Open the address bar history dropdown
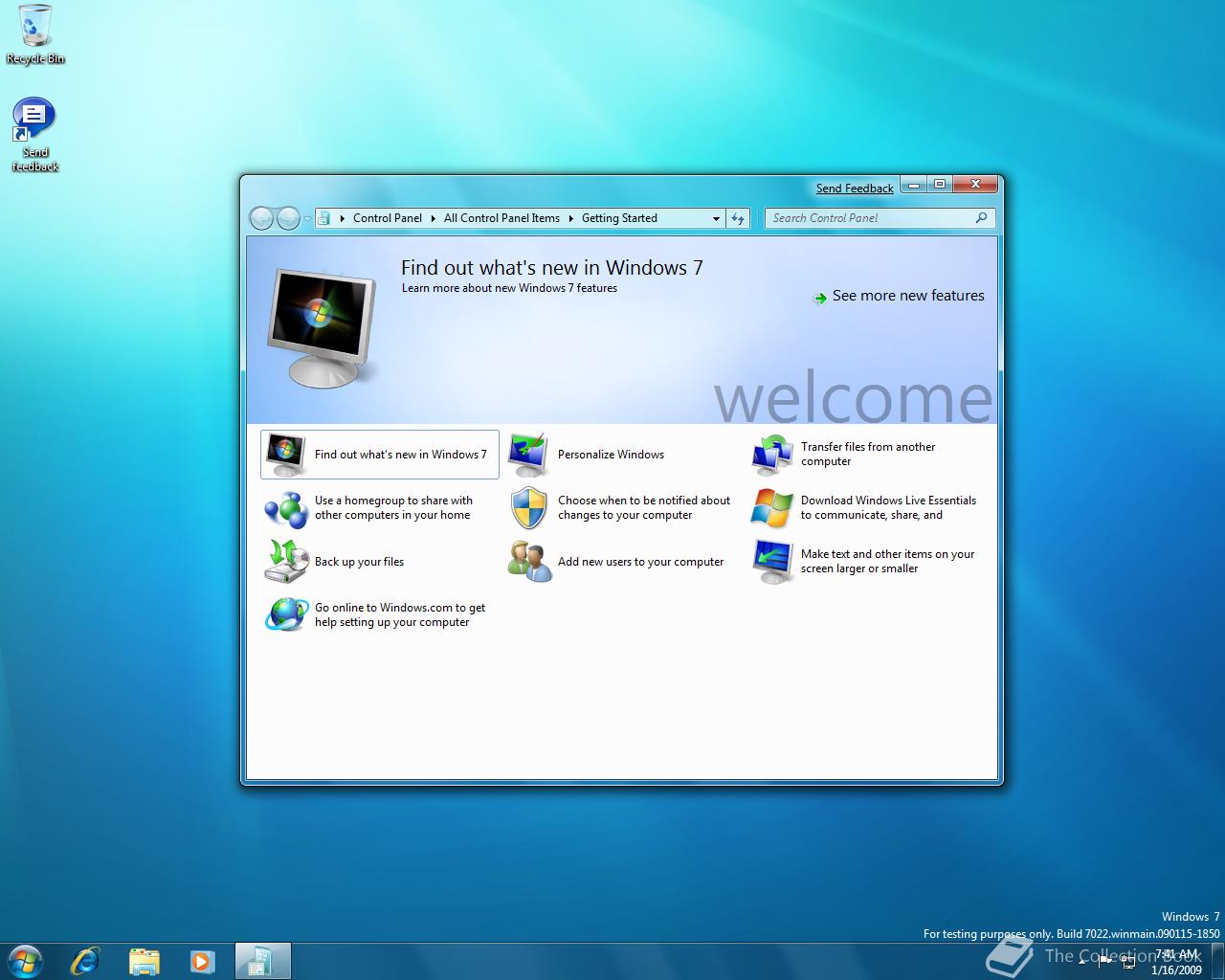 click(716, 218)
